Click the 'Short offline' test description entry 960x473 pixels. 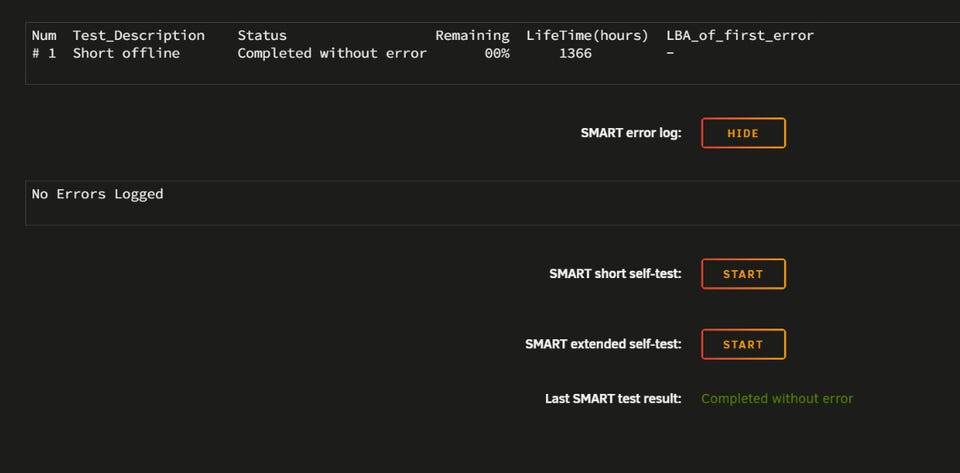(126, 53)
